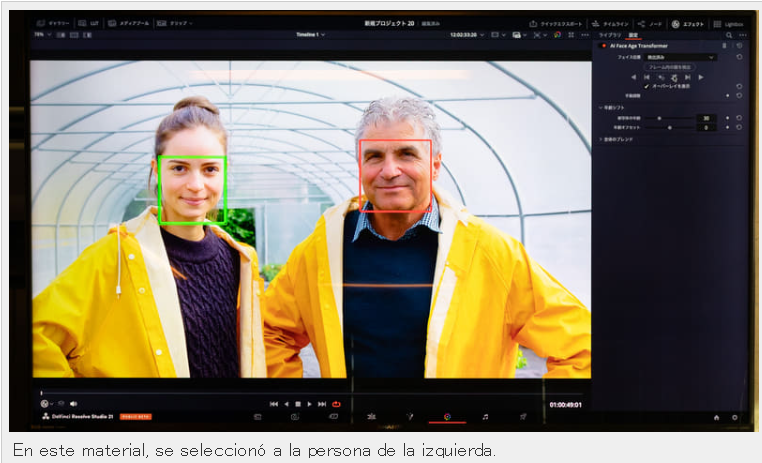
Task: Click the search magnifier in effects panel
Action: tap(729, 35)
